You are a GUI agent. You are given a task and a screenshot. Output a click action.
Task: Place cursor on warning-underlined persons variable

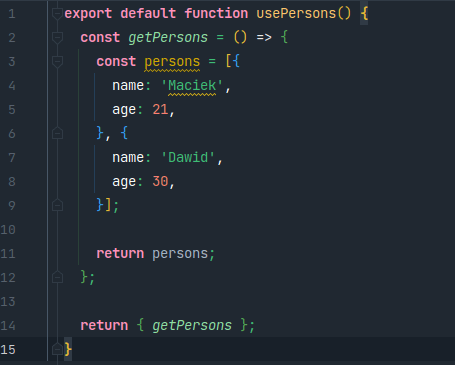(172, 62)
